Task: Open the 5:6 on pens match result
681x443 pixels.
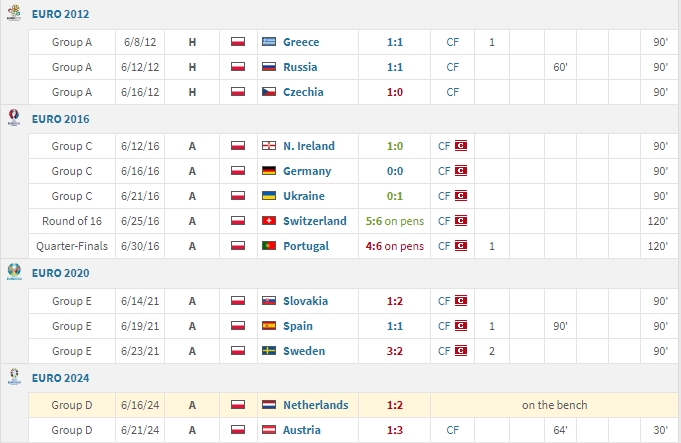Action: coord(397,220)
